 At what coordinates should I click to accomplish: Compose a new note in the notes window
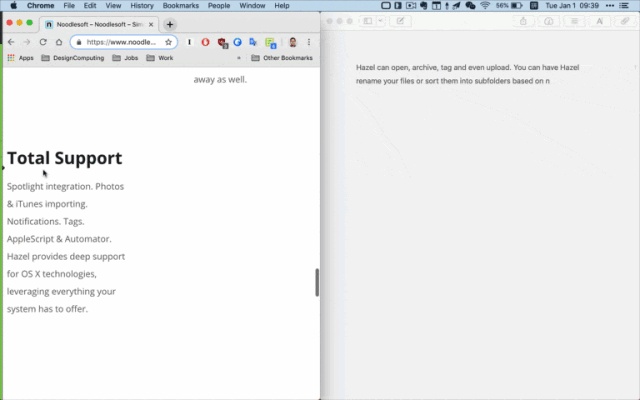[x=400, y=21]
